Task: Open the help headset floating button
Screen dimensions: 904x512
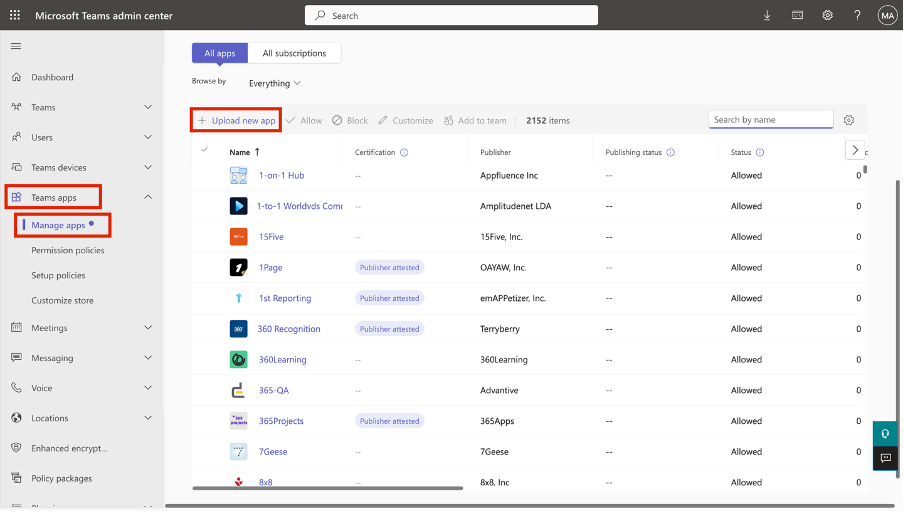Action: (886, 434)
